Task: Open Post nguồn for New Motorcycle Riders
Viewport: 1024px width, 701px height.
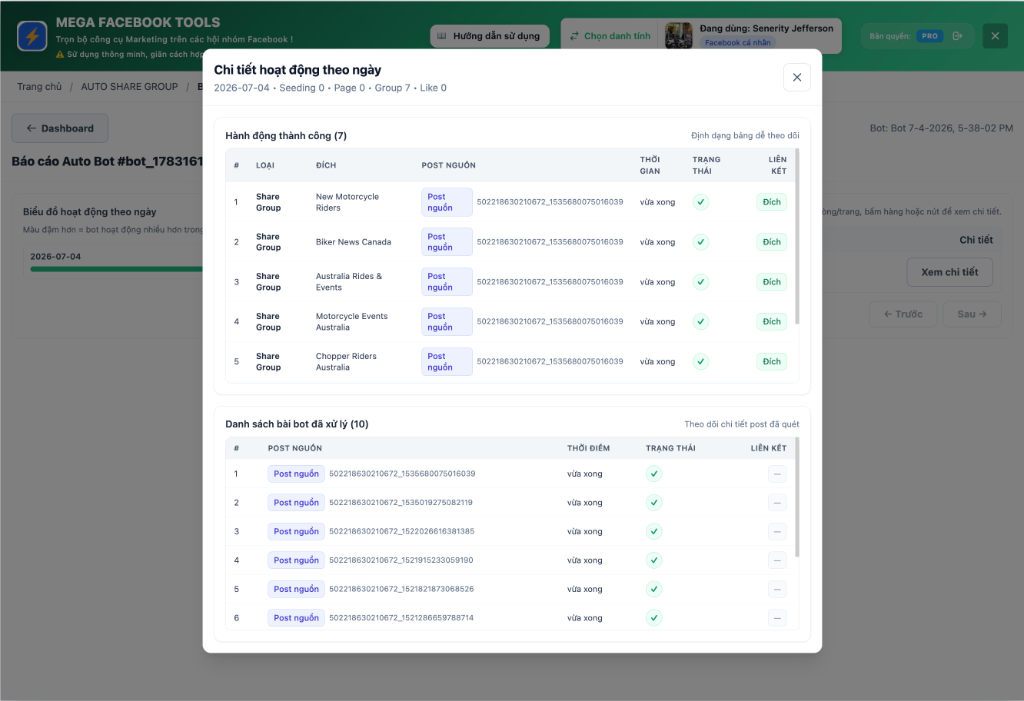Action: [447, 202]
